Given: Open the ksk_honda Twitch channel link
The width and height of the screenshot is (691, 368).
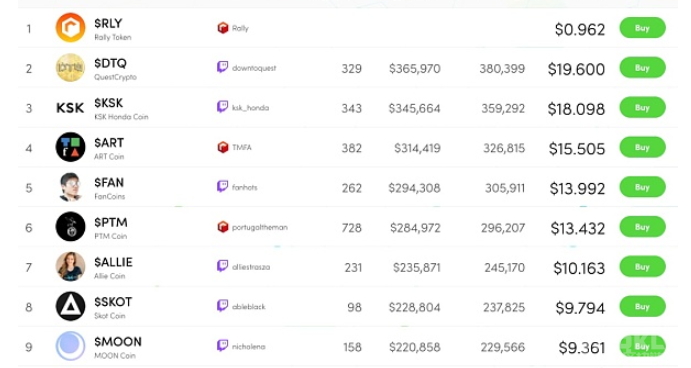Looking at the screenshot, I should pyautogui.click(x=250, y=108).
